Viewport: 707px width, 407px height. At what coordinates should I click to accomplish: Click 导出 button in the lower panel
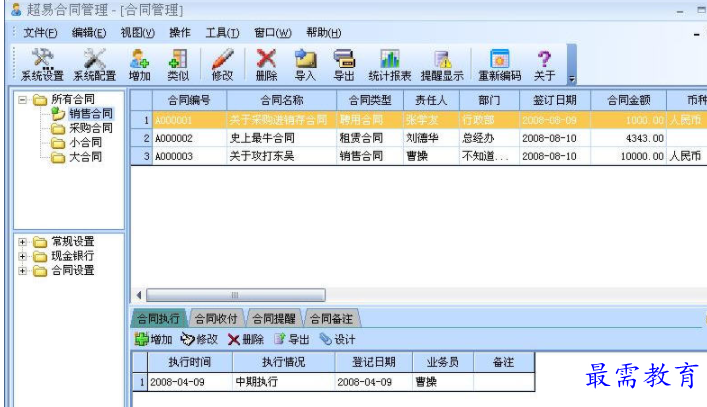coord(292,339)
